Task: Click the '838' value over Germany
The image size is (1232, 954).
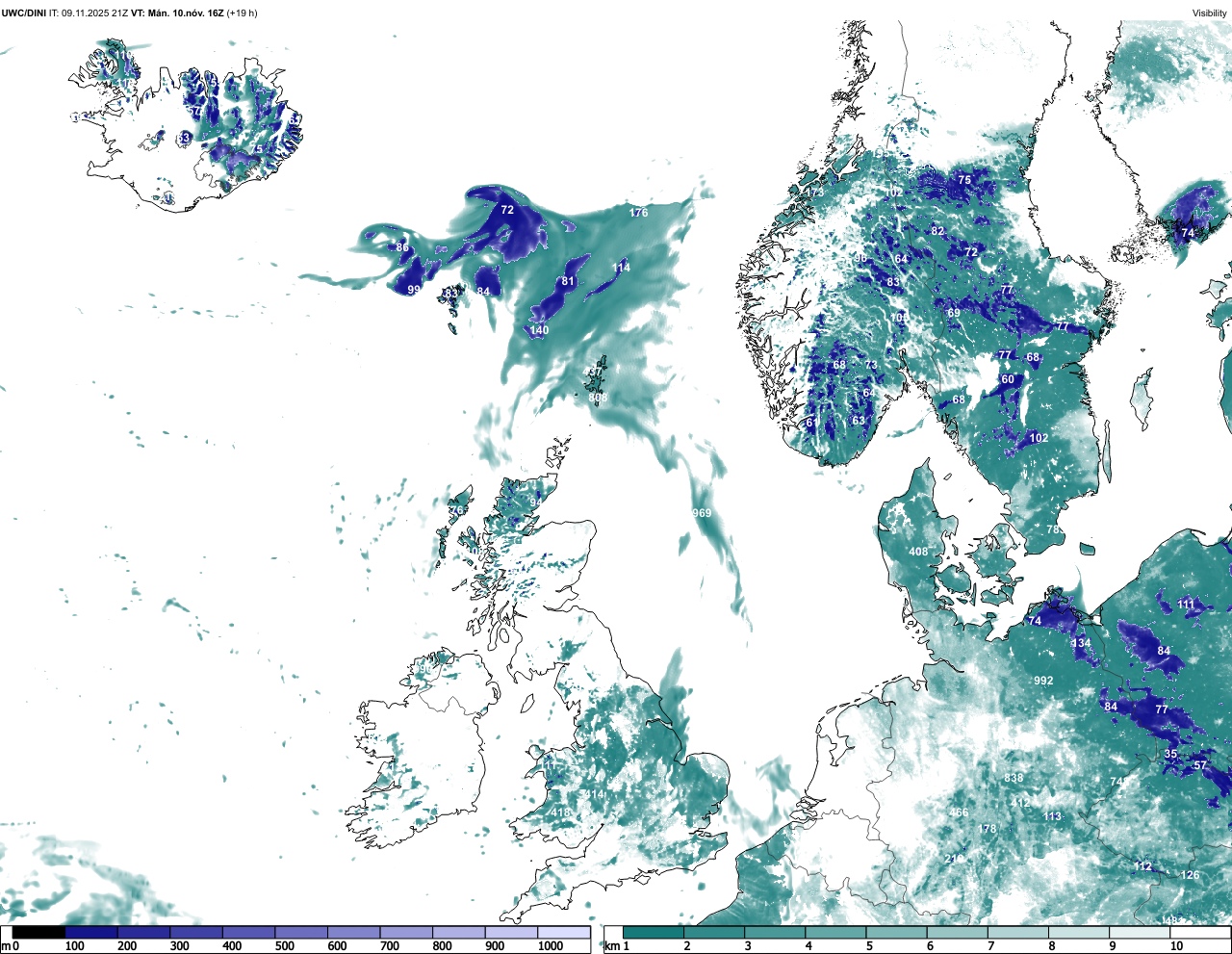Action: (x=1014, y=778)
